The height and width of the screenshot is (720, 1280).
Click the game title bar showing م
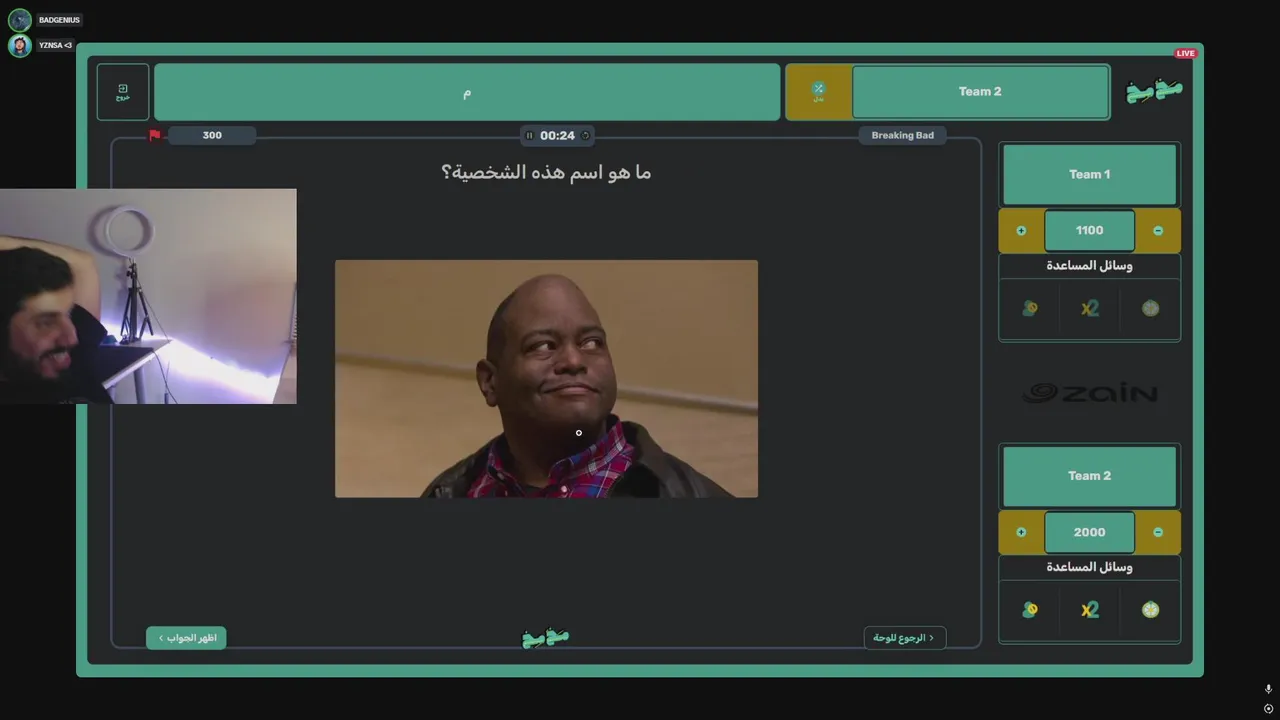click(467, 92)
